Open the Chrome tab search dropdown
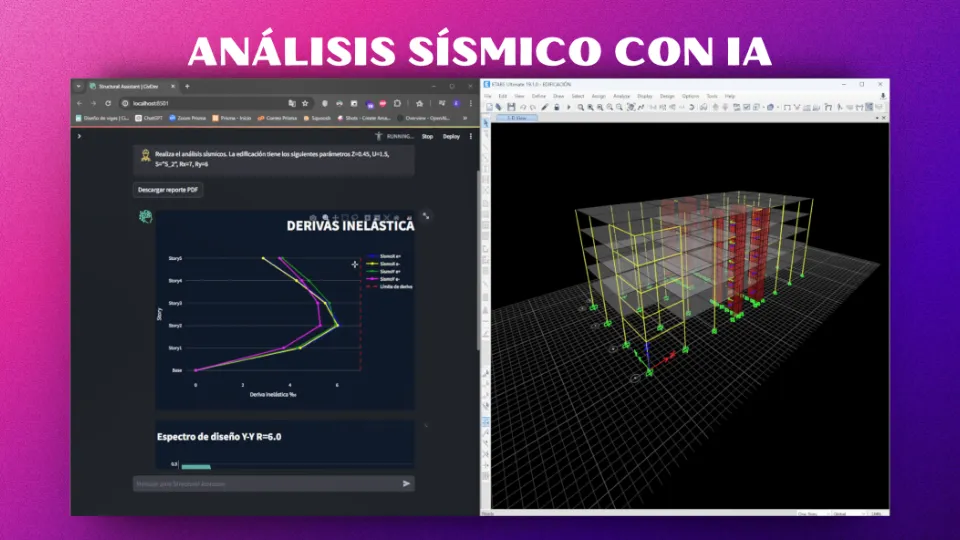This screenshot has height=540, width=960. pos(78,86)
